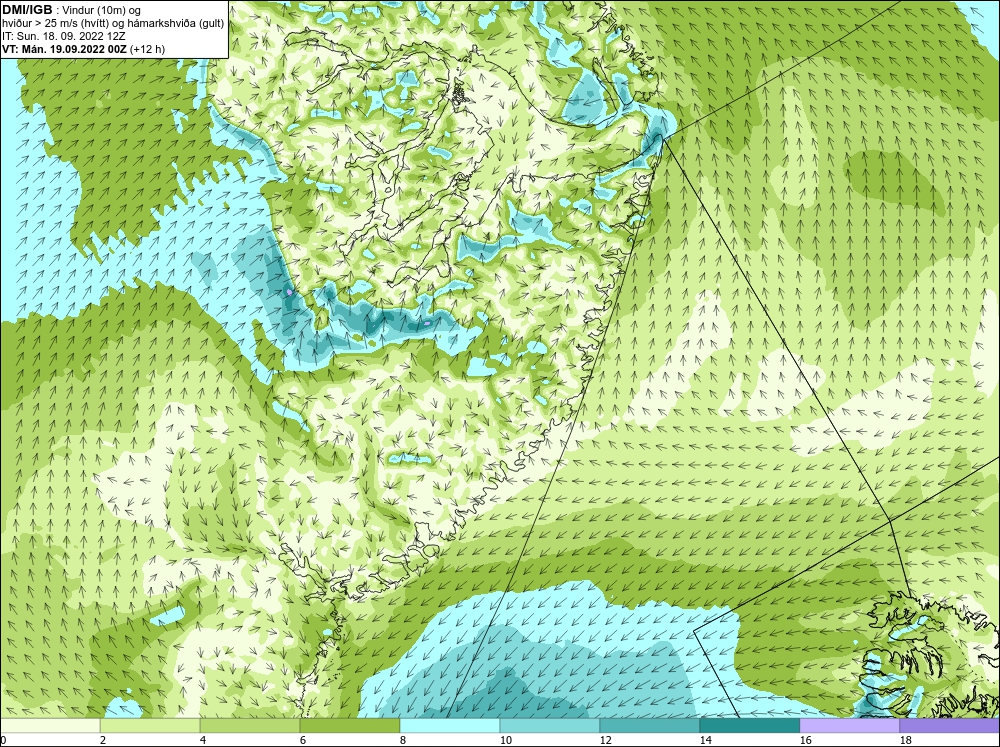
Task: Click the 6–8 m/s olive green legend swatch
Action: [x=349, y=726]
